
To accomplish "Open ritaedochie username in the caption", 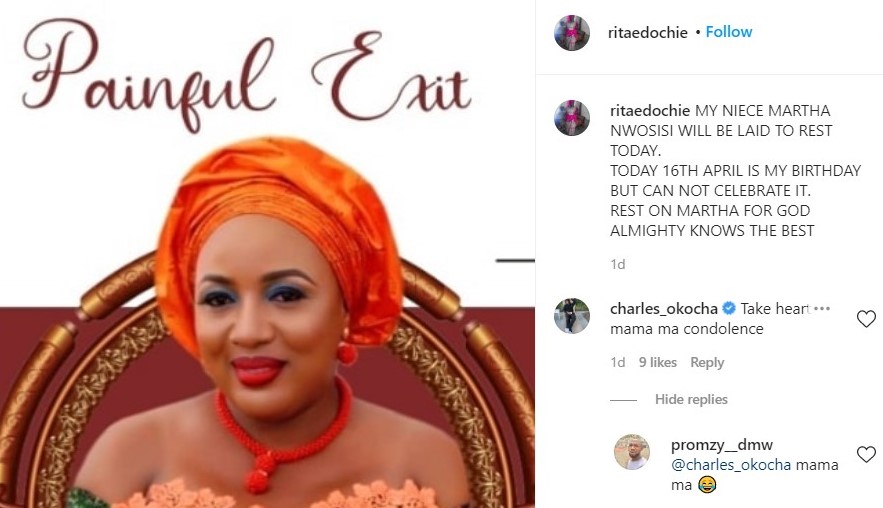I will pyautogui.click(x=650, y=110).
